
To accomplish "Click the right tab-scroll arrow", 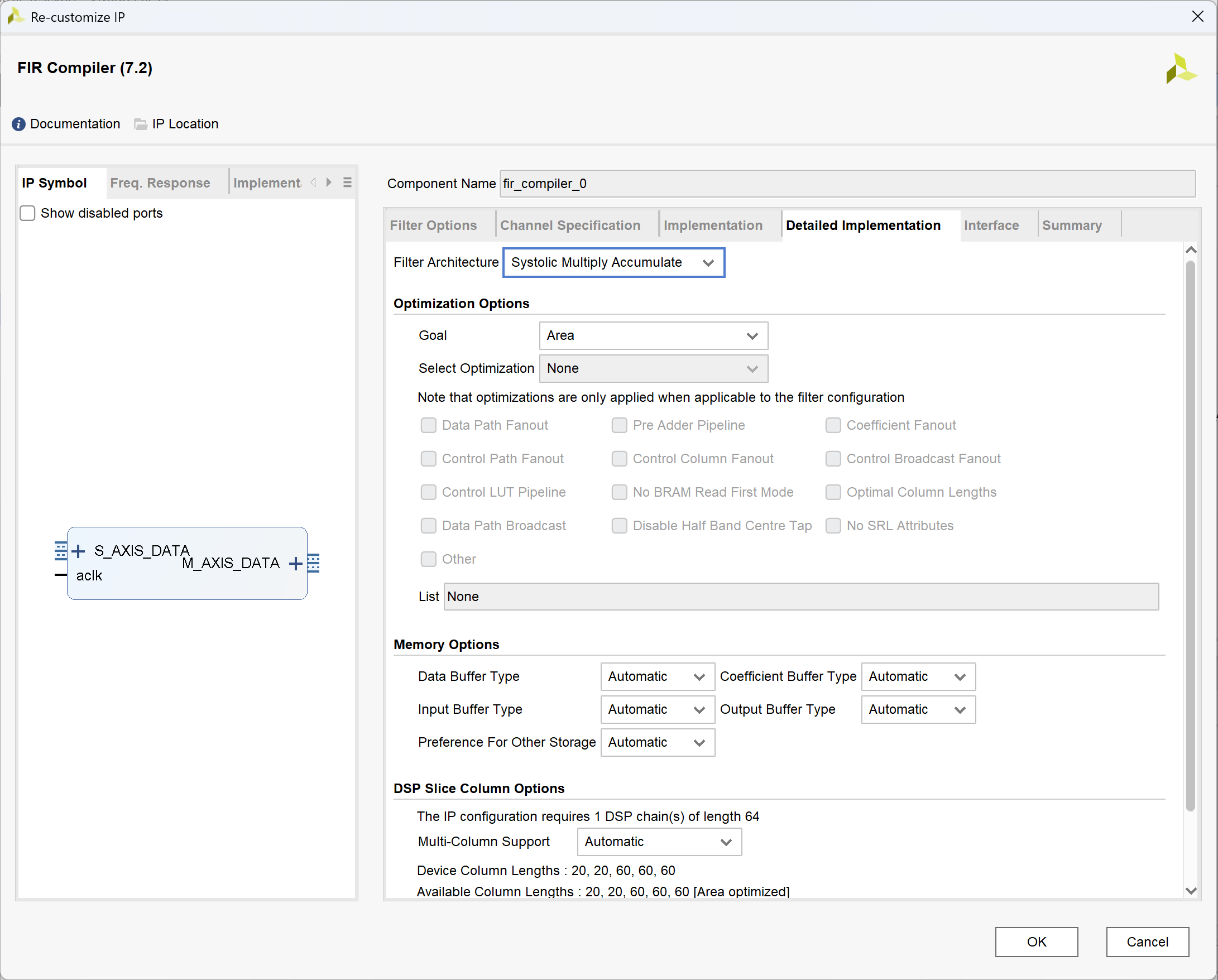I will 329,182.
